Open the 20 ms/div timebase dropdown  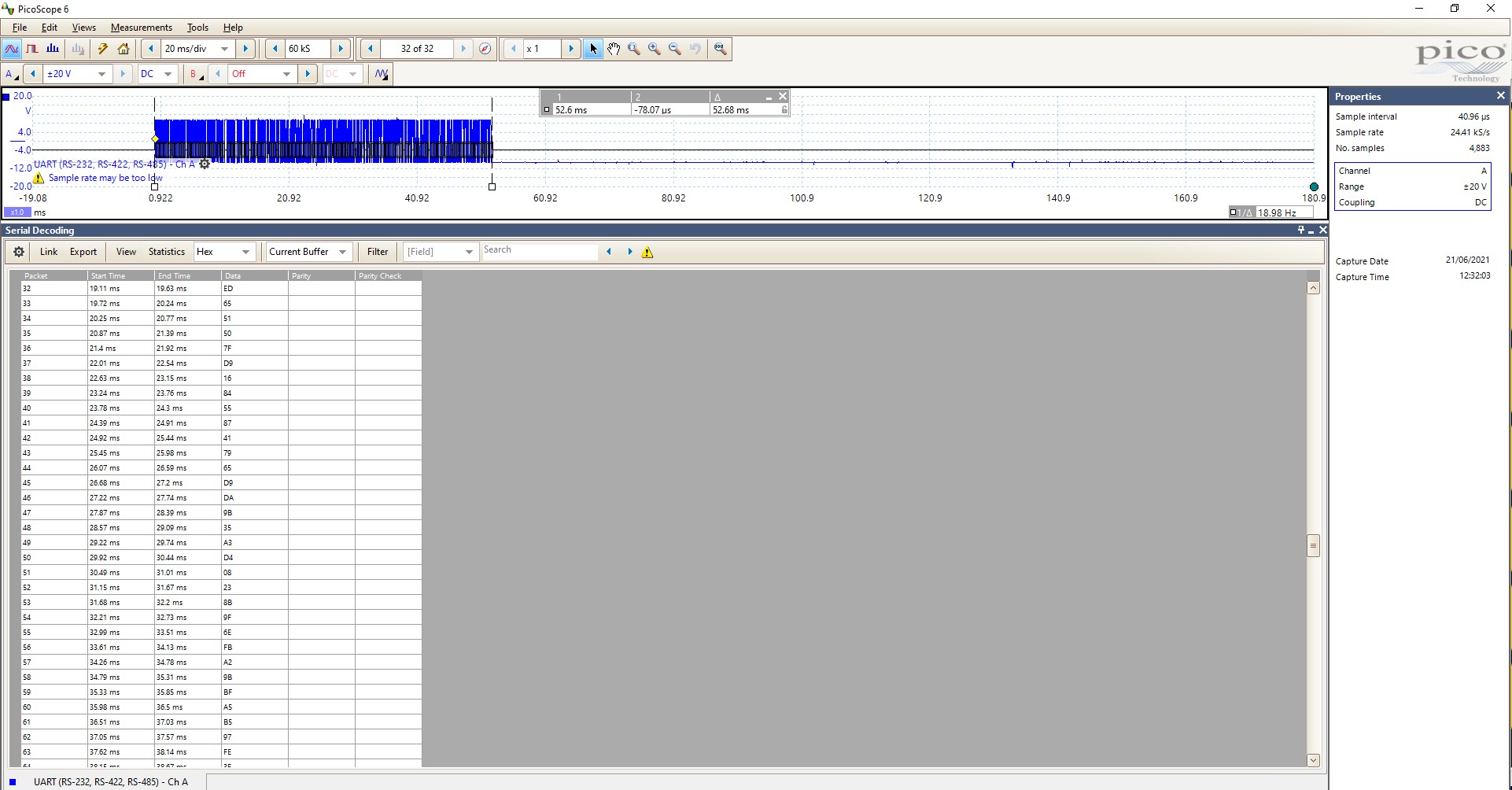225,49
